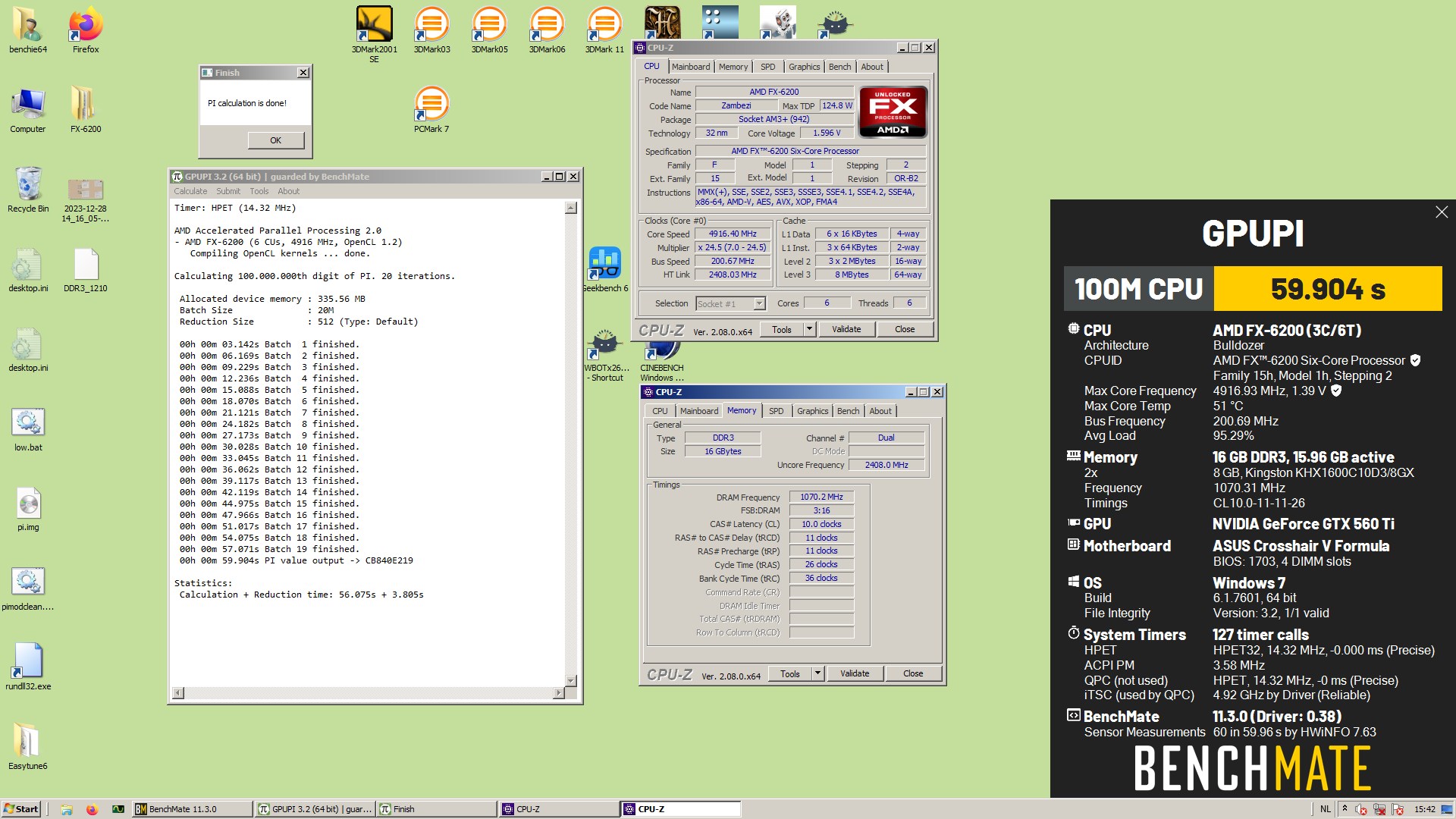Click the NL language indicator in tray

pos(1325,809)
